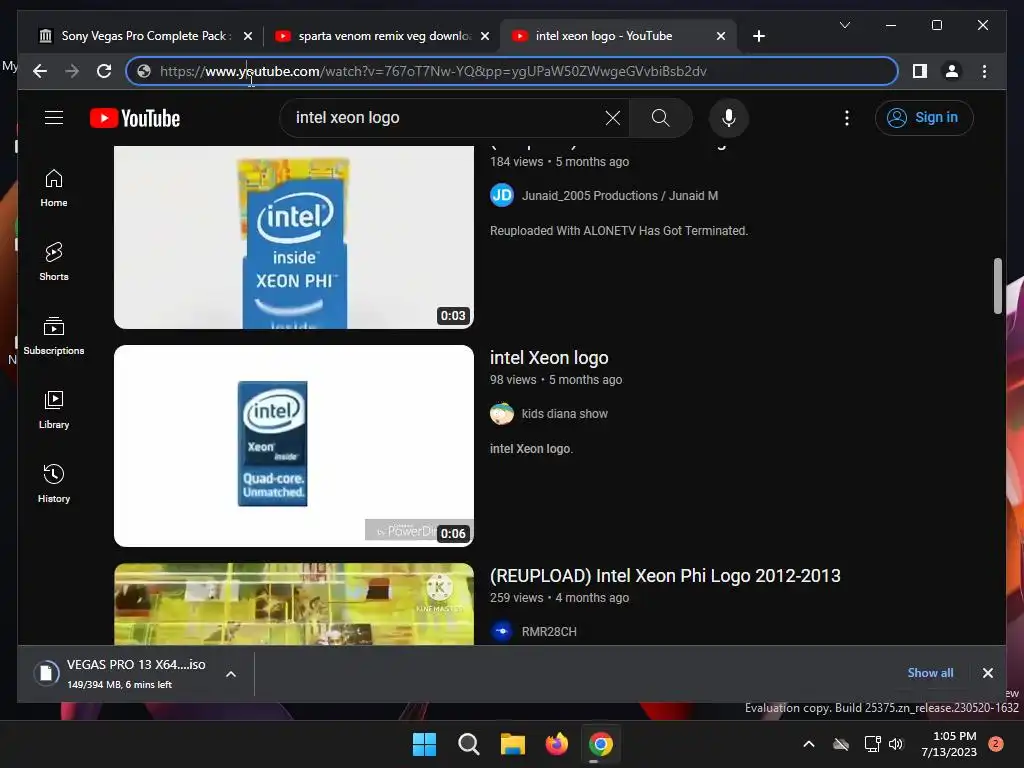Go to Home in the sidebar
Screen dimensions: 1024x768
(x=54, y=188)
